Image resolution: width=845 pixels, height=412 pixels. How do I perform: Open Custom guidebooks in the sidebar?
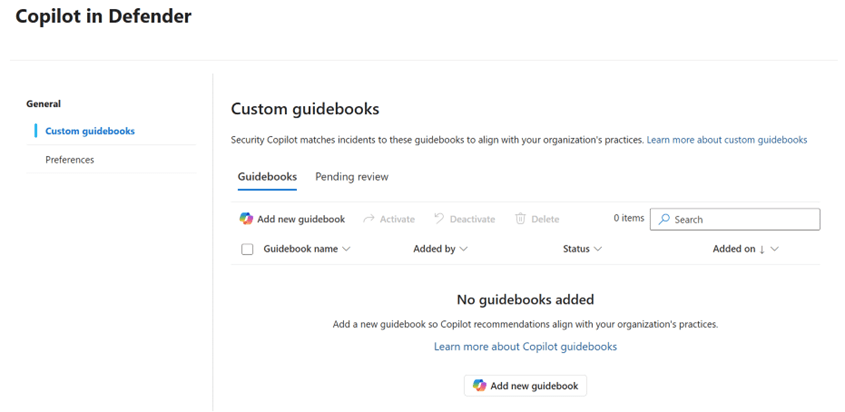click(90, 131)
